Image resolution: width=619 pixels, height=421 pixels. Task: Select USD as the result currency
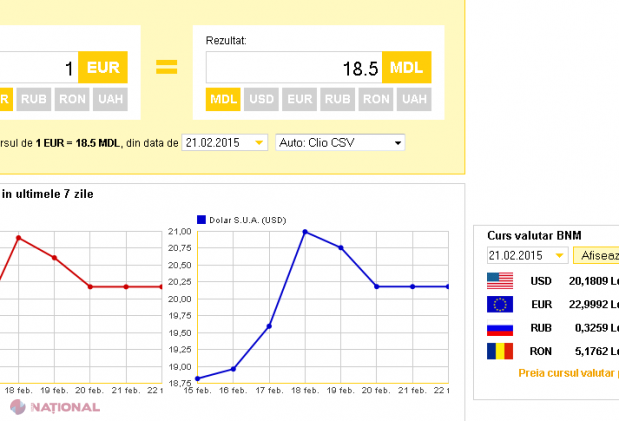pos(262,100)
